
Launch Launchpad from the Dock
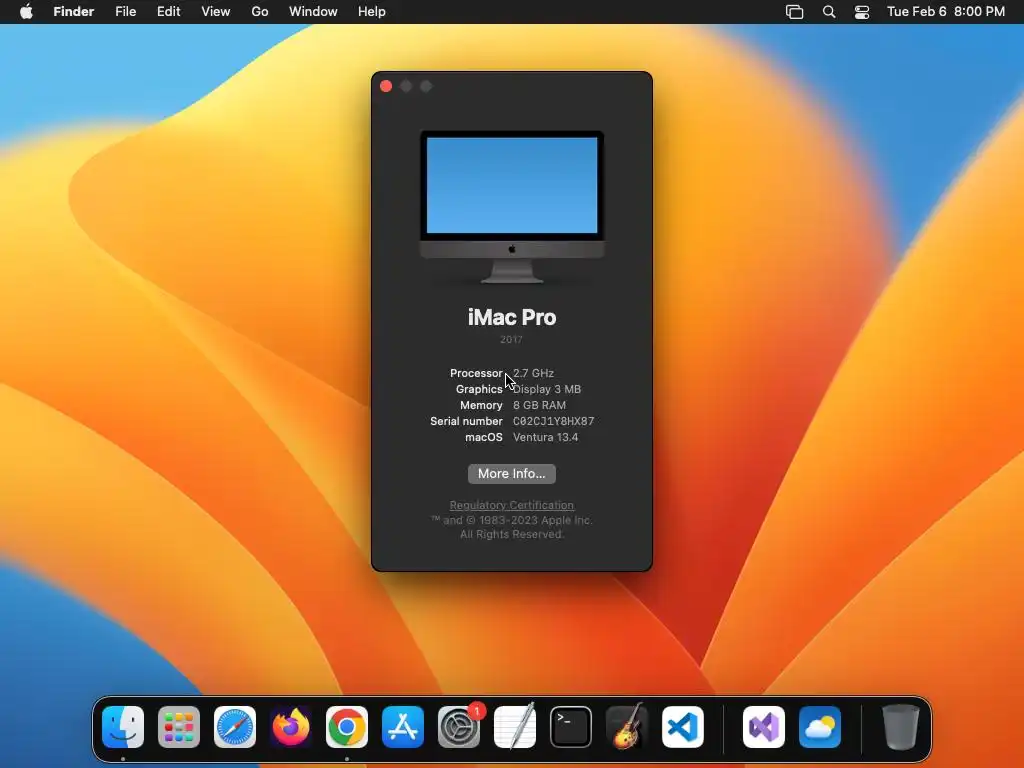(179, 727)
